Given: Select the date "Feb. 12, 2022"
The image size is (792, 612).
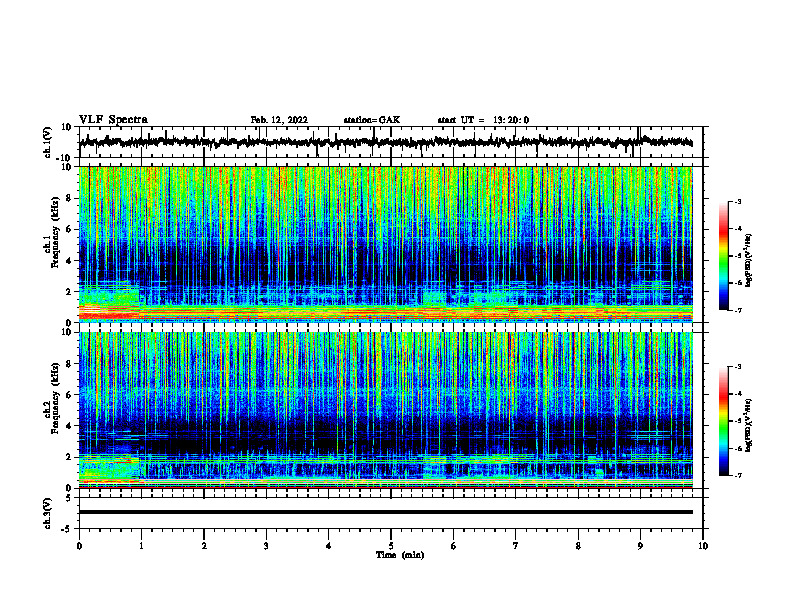Looking at the screenshot, I should click(x=279, y=120).
